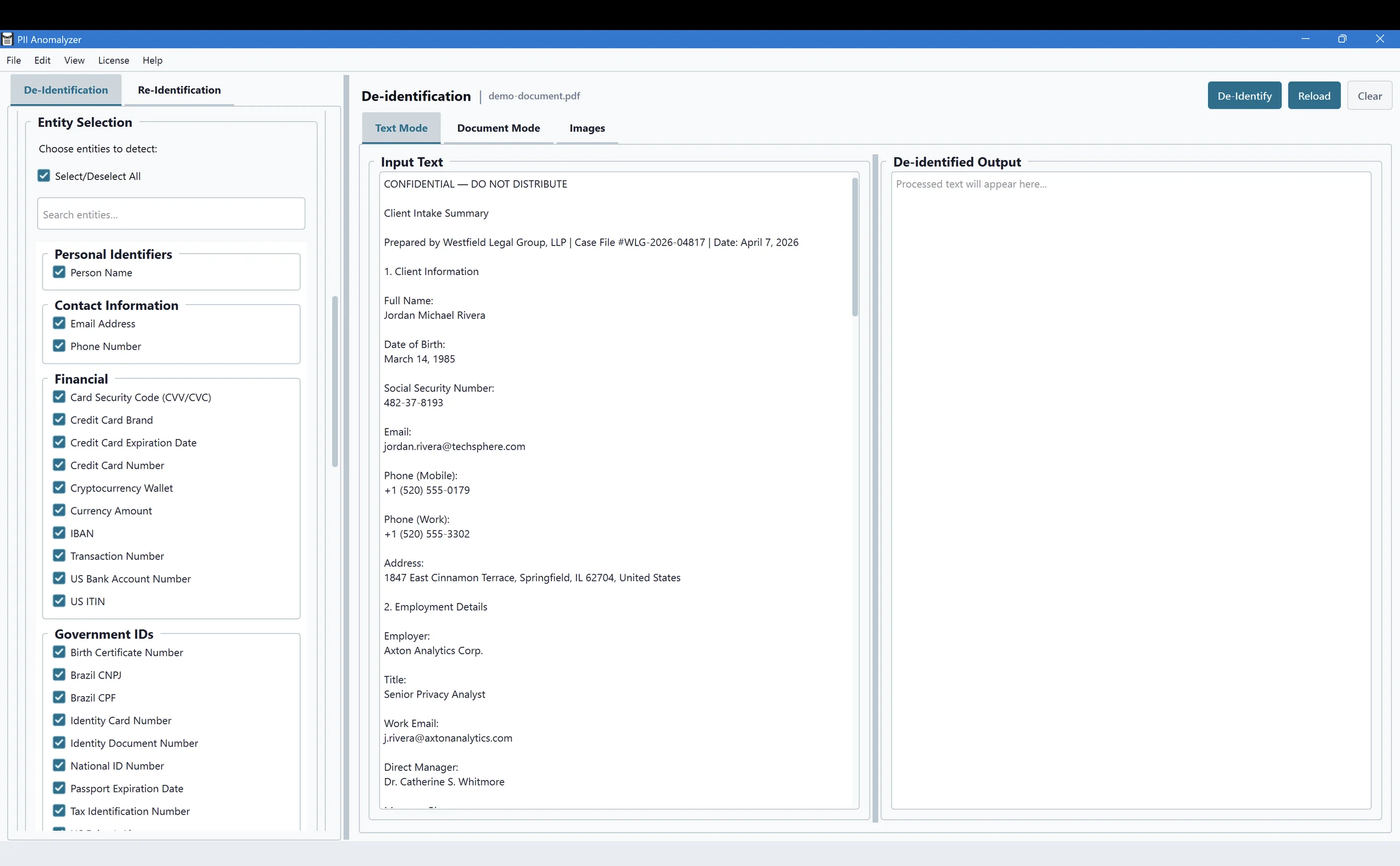Click the Input Text vertical scrollbar thumb
This screenshot has width=1400, height=866.
coord(855,247)
